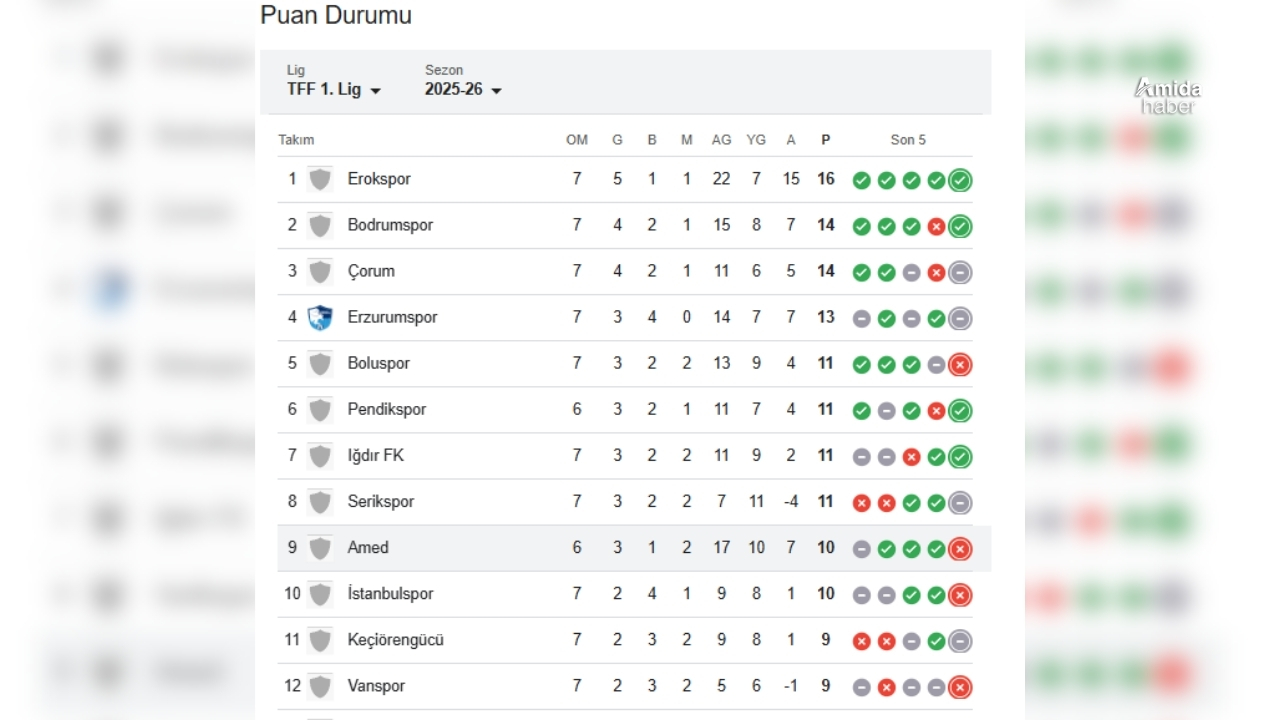Click Serikspor's first red loss icon

click(861, 503)
